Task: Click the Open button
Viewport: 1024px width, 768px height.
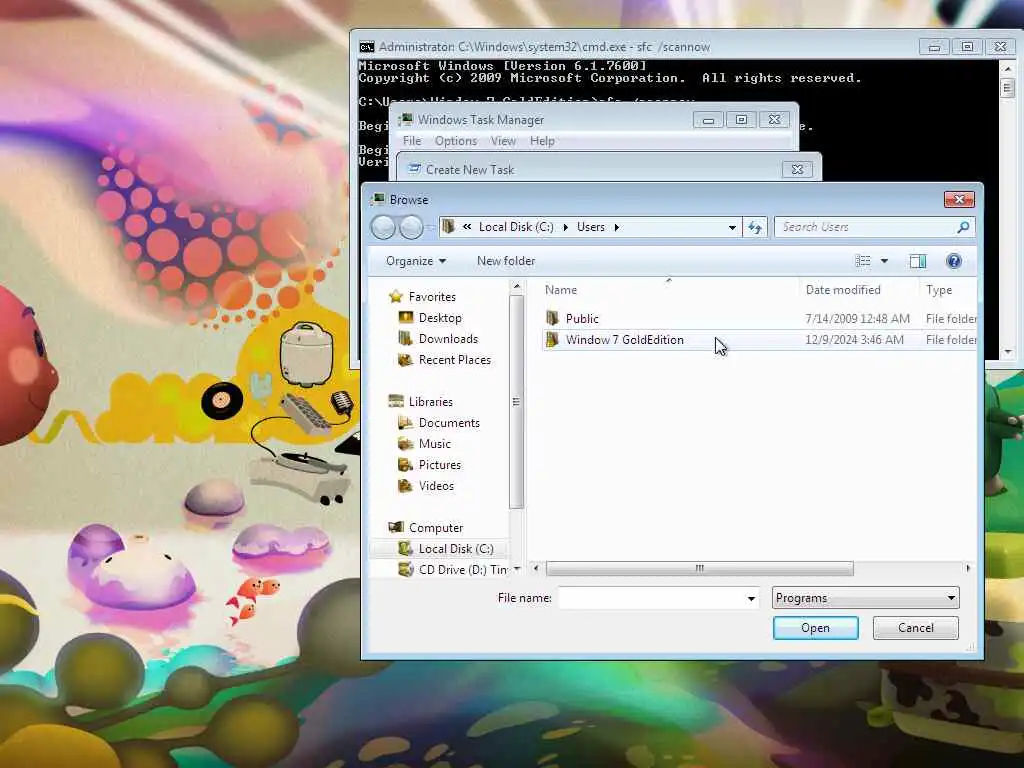Action: pos(816,628)
